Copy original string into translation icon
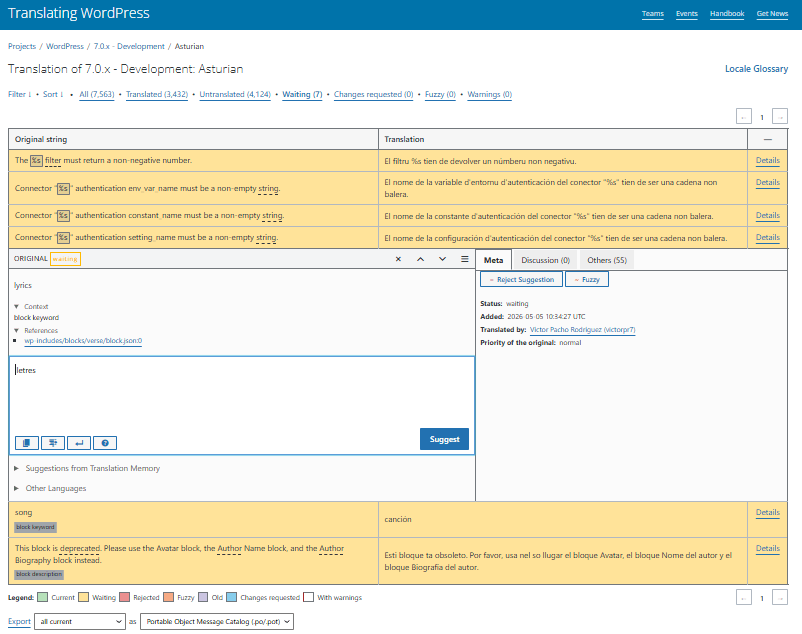 coord(27,443)
